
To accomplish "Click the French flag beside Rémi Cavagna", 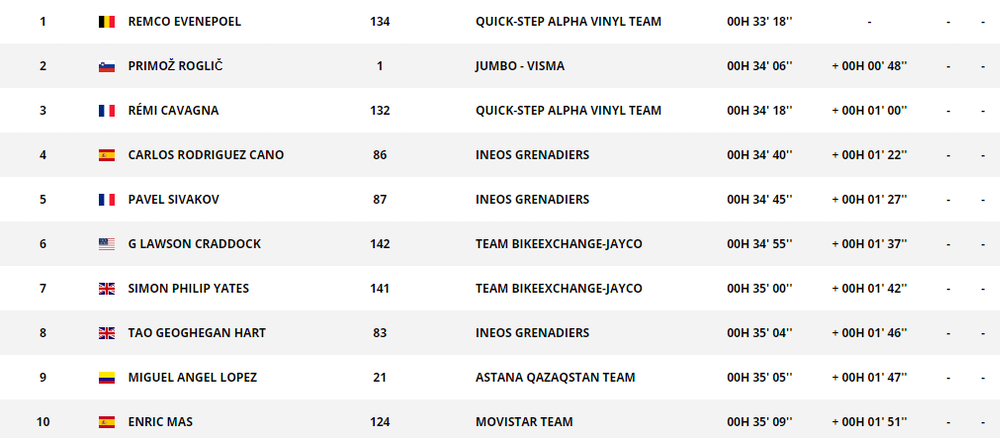I will (106, 111).
